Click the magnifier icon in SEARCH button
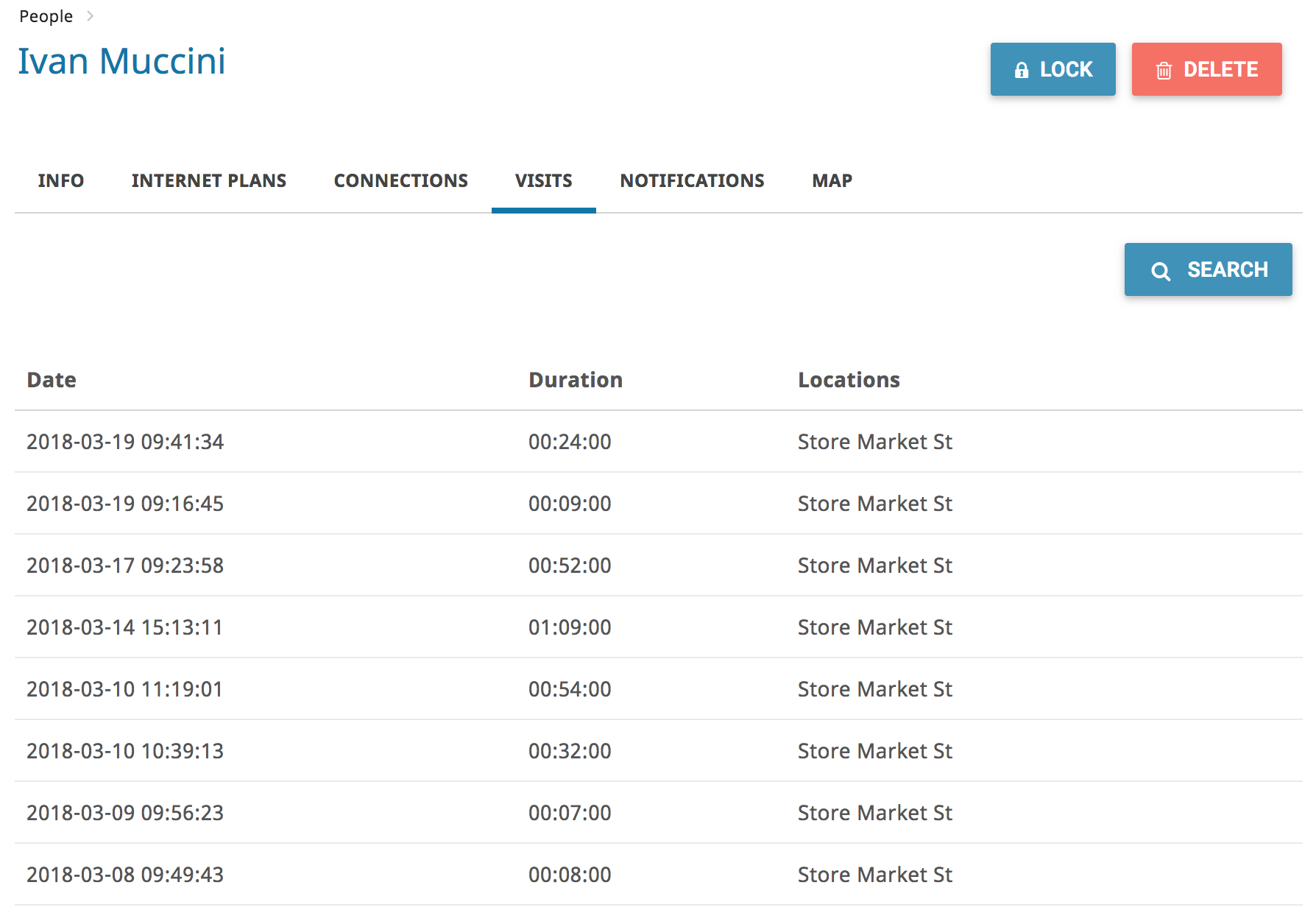 click(1161, 271)
